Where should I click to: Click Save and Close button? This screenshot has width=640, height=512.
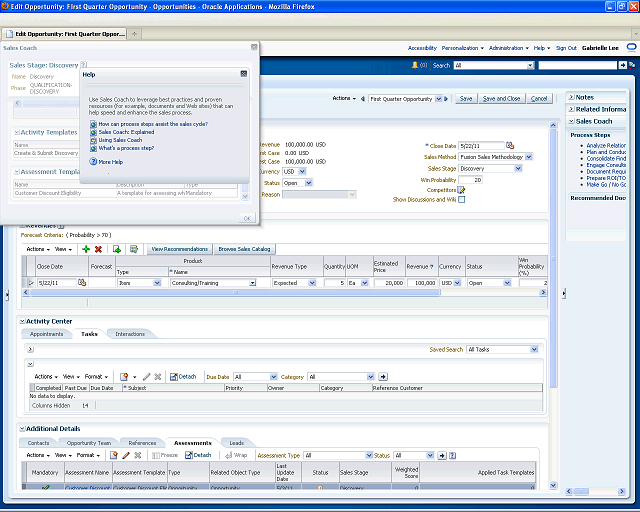[x=501, y=99]
